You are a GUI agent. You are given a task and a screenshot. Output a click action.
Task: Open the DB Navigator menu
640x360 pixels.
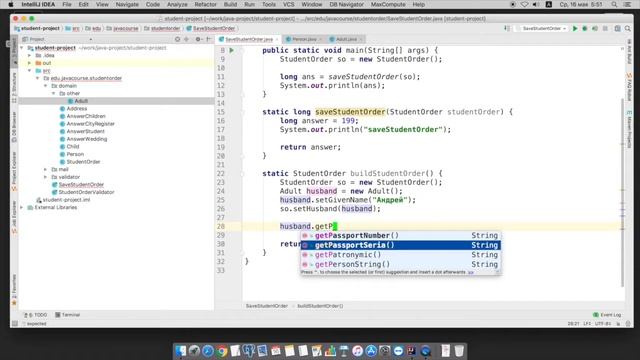[x=347, y=4]
